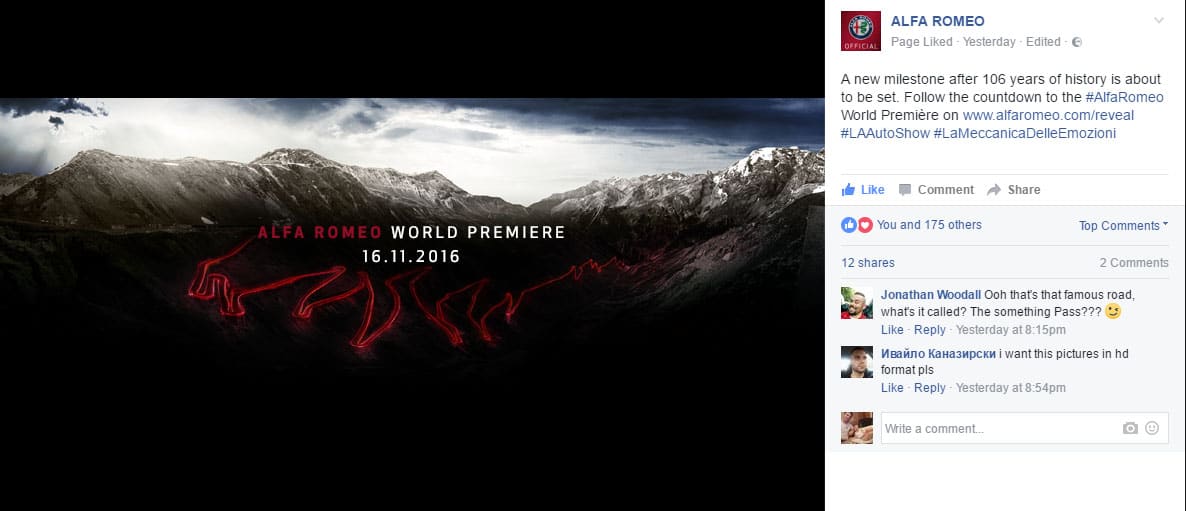
Task: Click the Write a comment field
Action: [x=998, y=428]
